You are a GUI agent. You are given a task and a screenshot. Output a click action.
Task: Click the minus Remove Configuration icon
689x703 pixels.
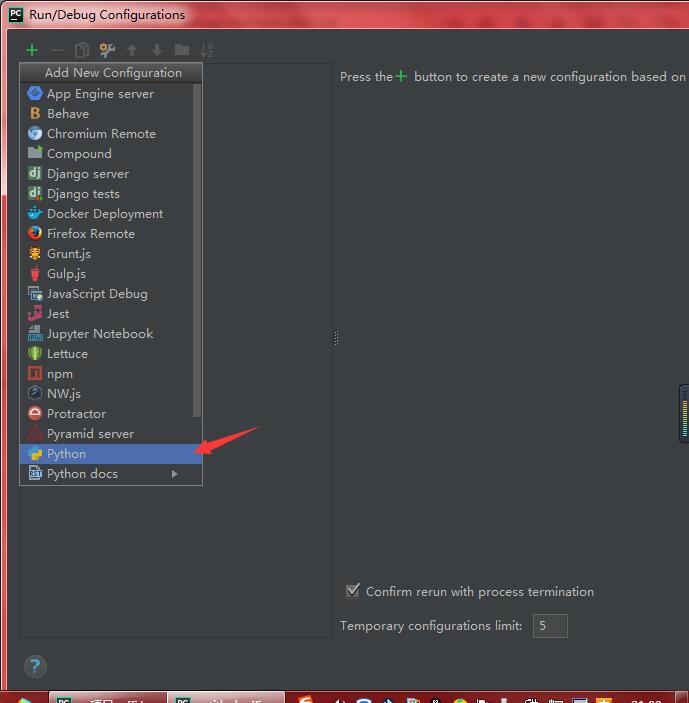[x=56, y=50]
